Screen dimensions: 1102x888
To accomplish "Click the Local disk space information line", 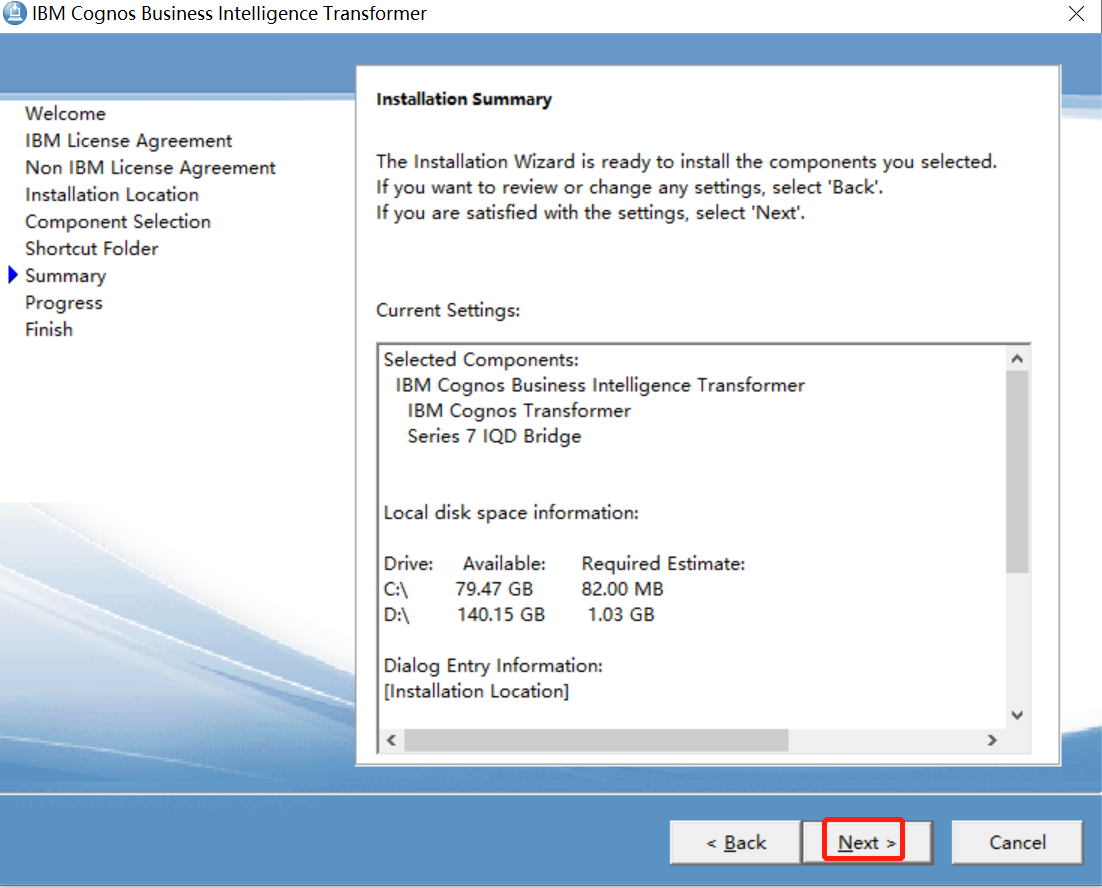I will 511,513.
